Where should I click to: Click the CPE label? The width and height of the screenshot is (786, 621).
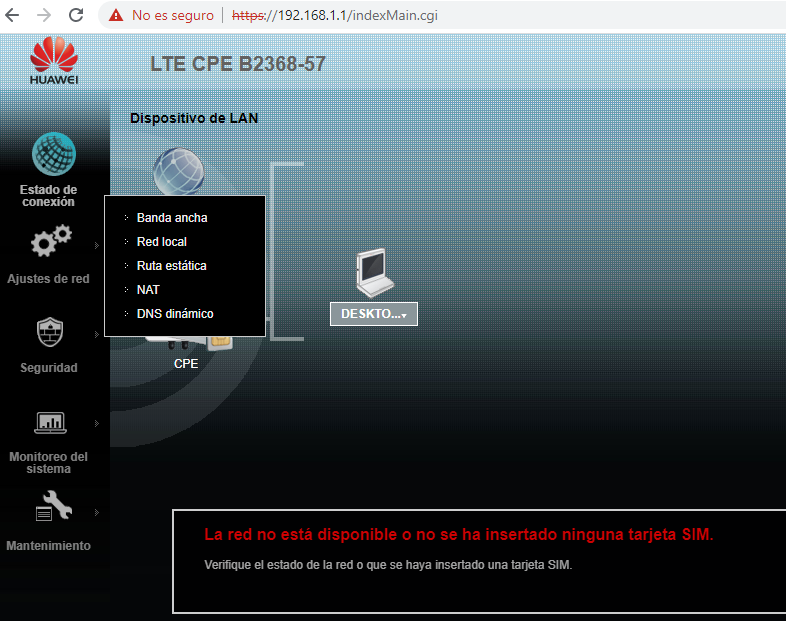point(186,364)
